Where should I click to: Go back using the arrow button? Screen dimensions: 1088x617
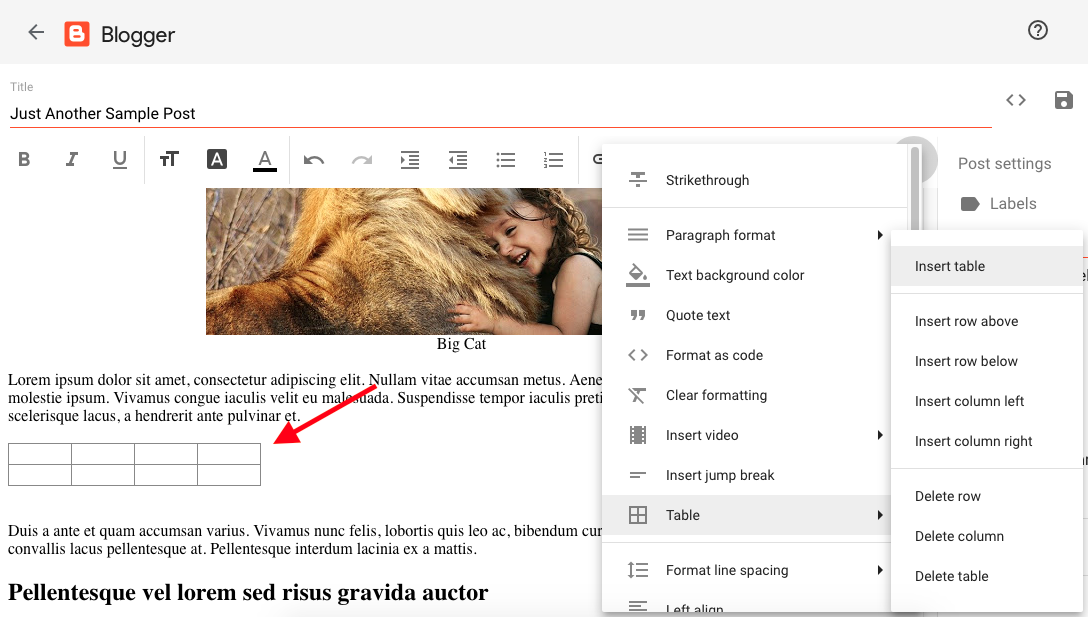click(36, 32)
